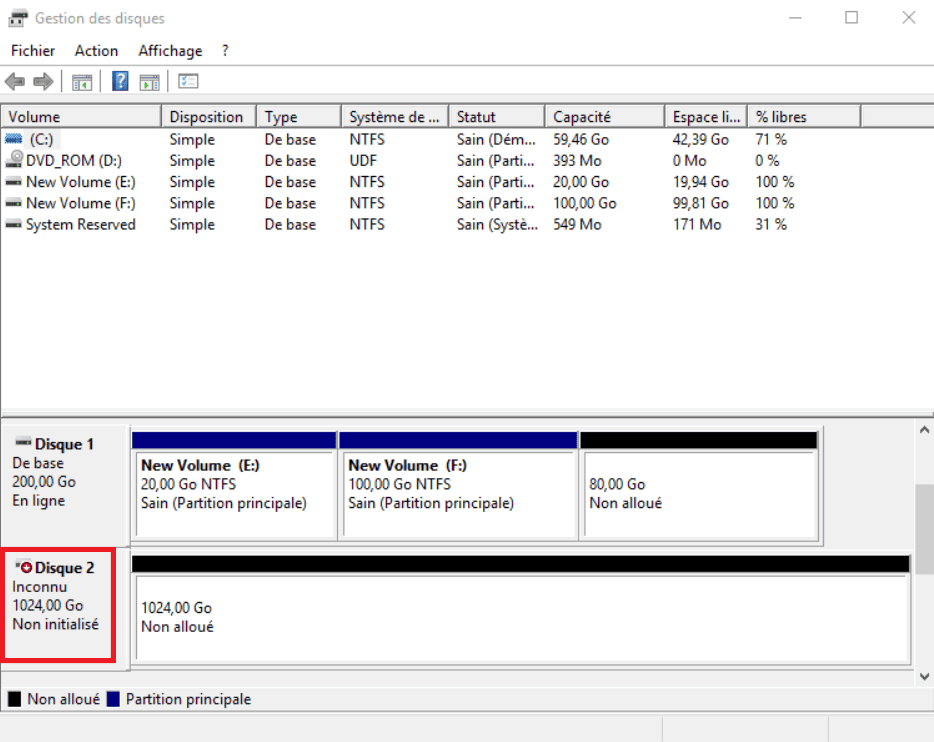Image resolution: width=934 pixels, height=742 pixels.
Task: Sort by the % libres column header
Action: pyautogui.click(x=805, y=117)
